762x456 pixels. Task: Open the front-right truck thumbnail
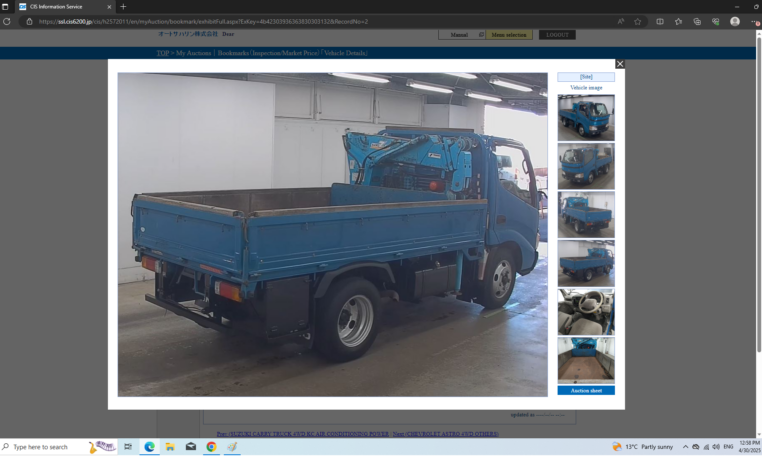(x=586, y=118)
